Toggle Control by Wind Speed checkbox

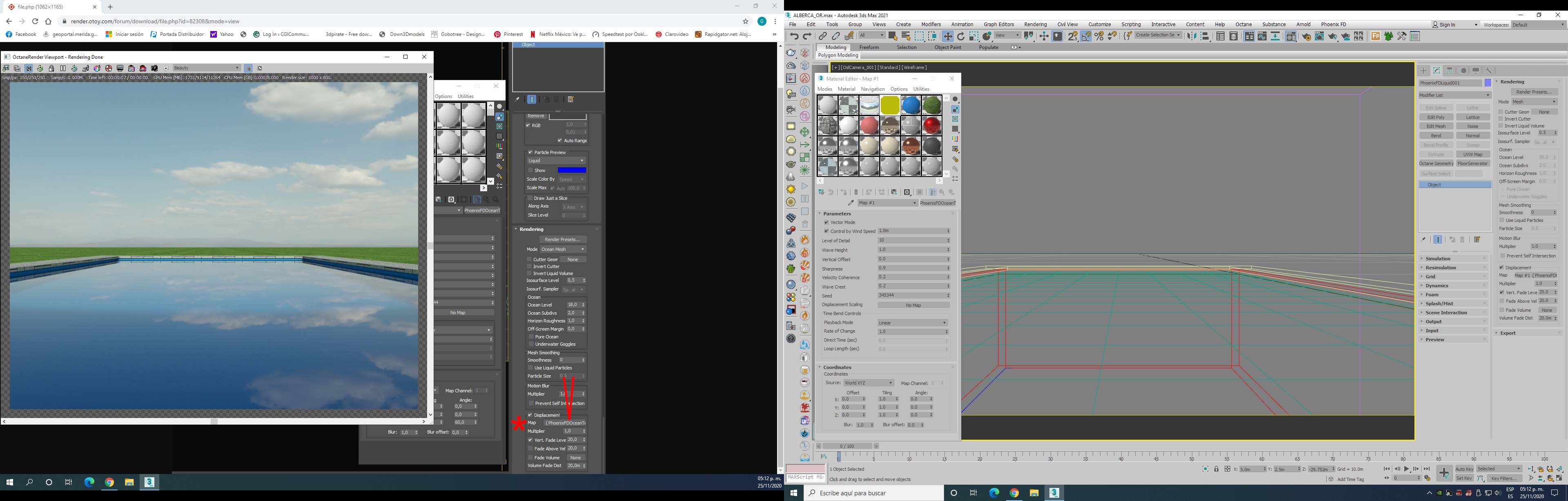tap(826, 231)
